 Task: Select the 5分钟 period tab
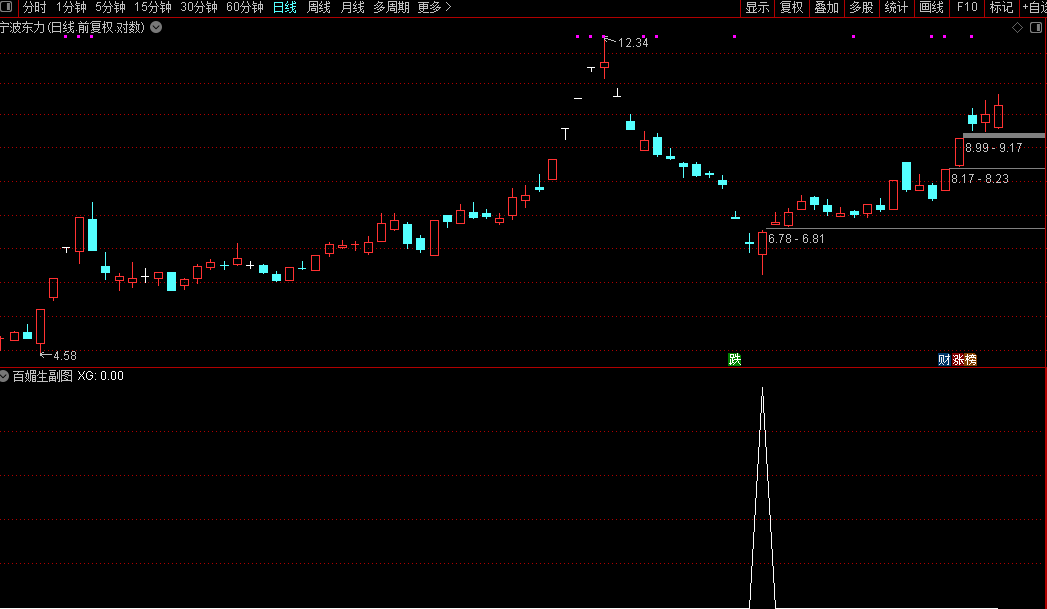point(110,7)
